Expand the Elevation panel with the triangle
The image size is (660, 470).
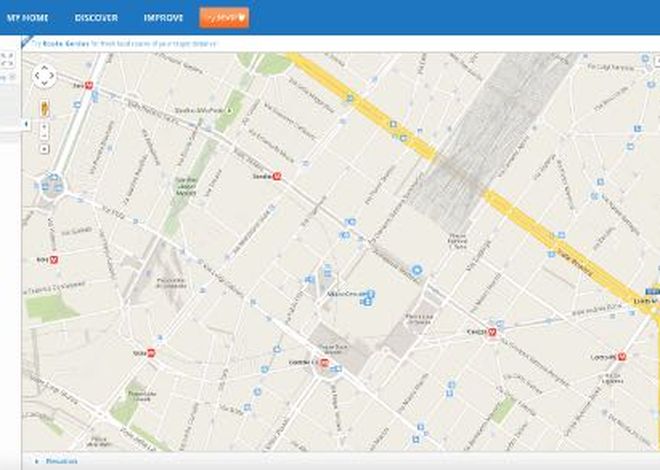(37, 462)
